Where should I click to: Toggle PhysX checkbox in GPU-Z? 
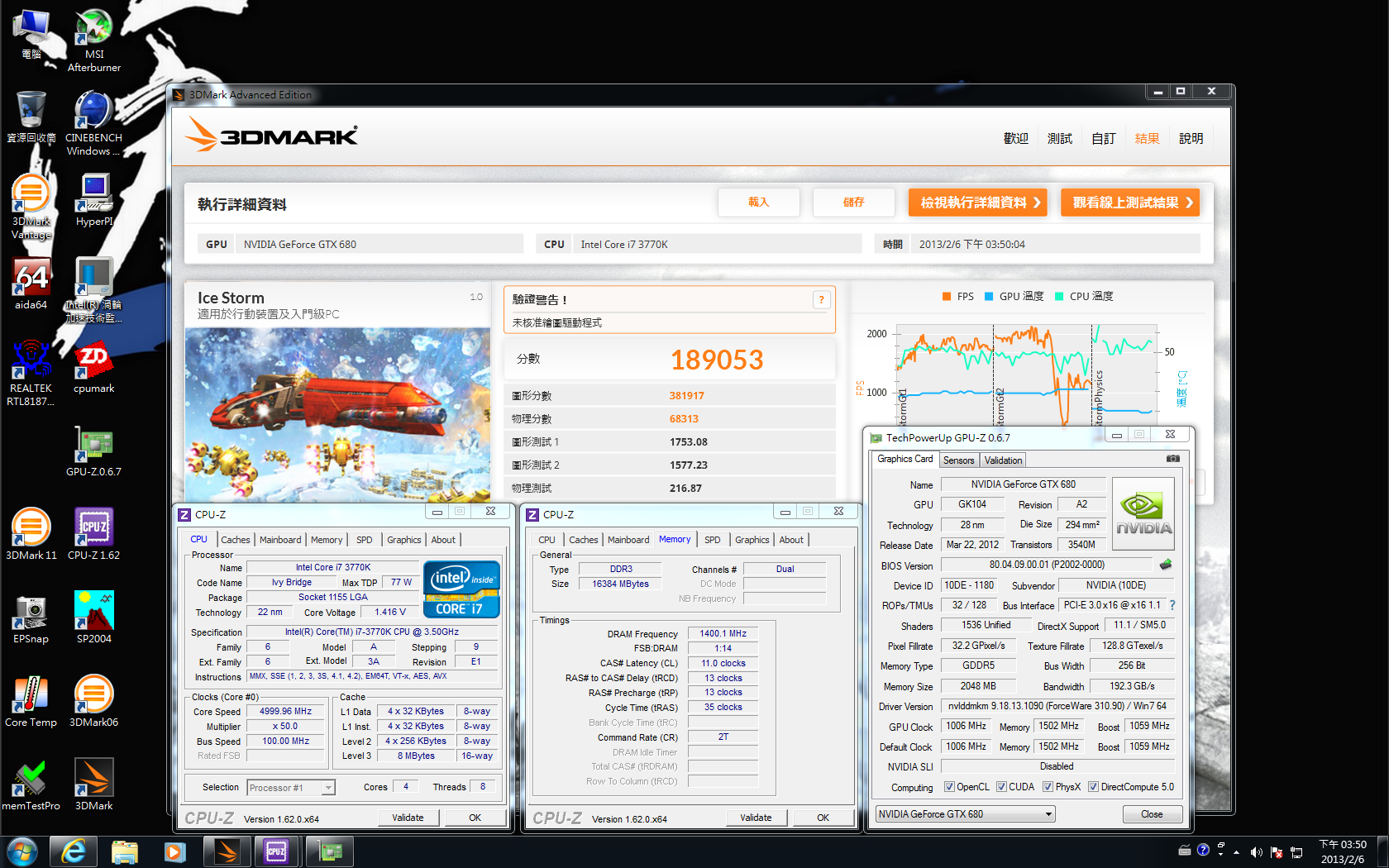pyautogui.click(x=1048, y=787)
